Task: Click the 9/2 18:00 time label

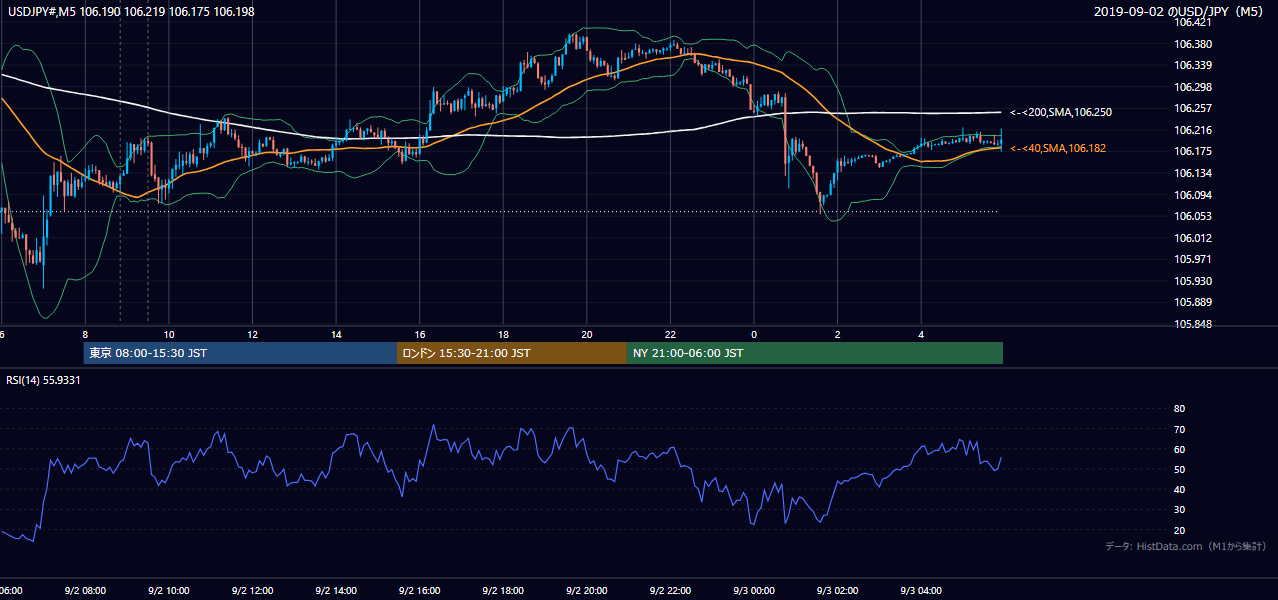Action: [503, 590]
